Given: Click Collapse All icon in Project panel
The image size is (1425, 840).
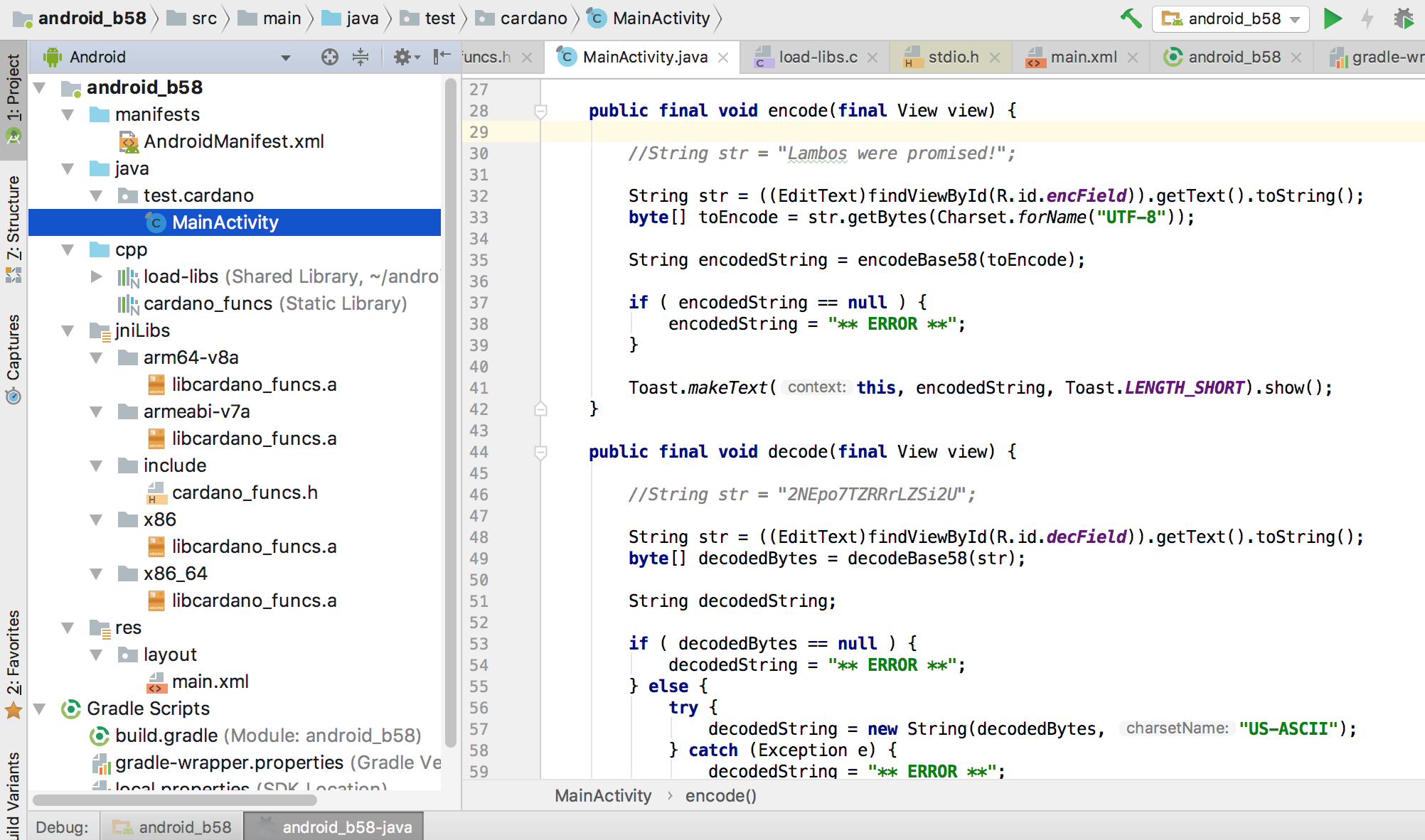Looking at the screenshot, I should [361, 57].
